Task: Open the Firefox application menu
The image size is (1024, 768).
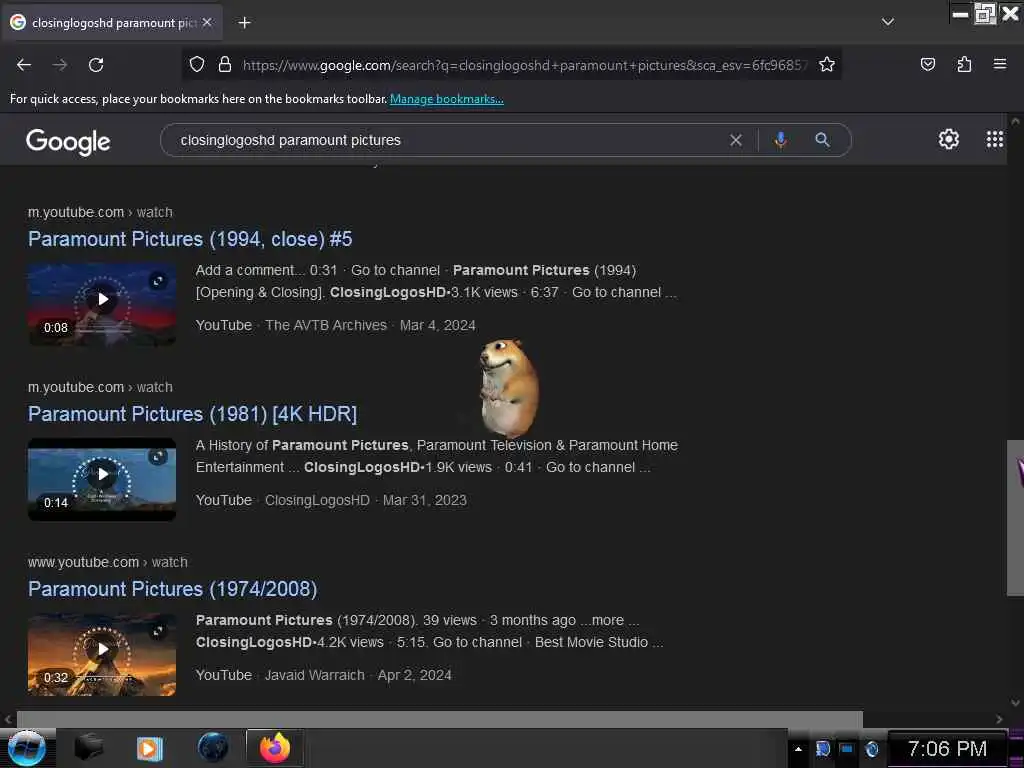Action: (999, 64)
